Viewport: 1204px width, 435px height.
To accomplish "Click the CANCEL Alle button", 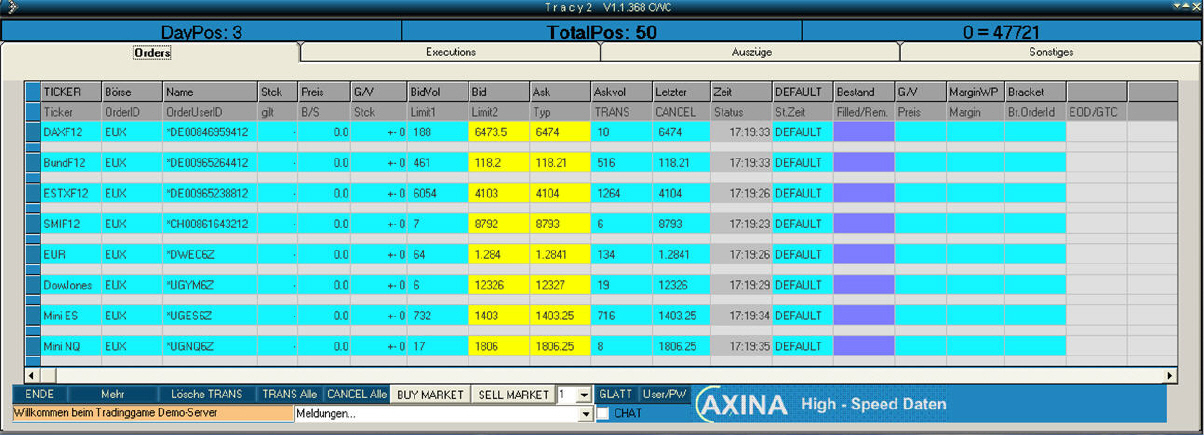I will click(357, 395).
